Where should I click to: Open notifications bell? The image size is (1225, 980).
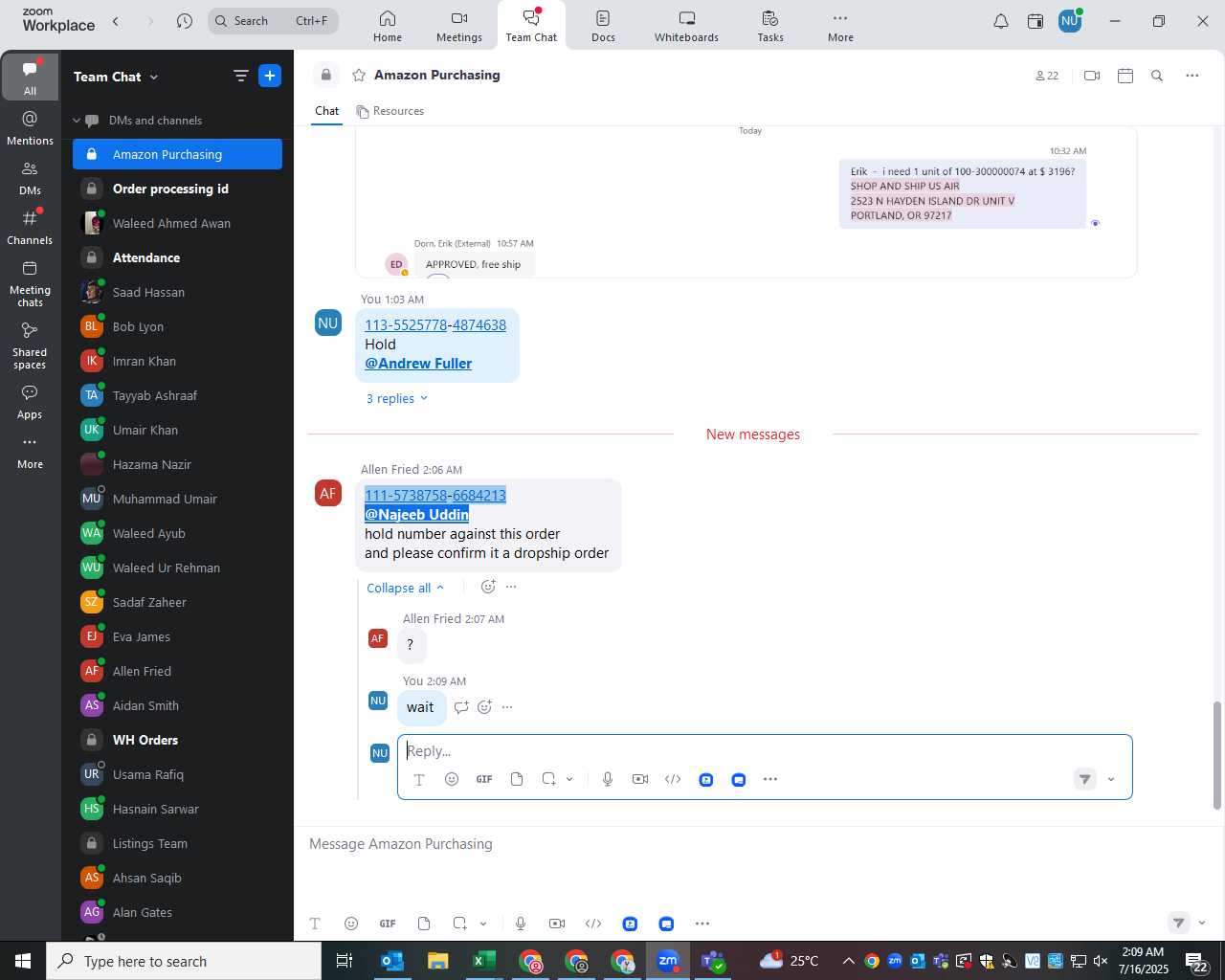point(1001,21)
